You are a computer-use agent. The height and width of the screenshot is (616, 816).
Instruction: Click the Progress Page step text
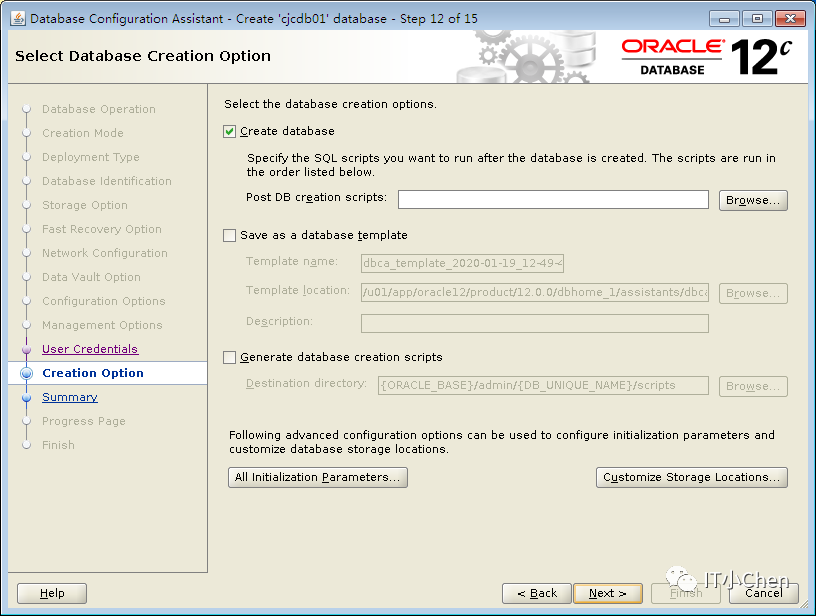point(84,421)
